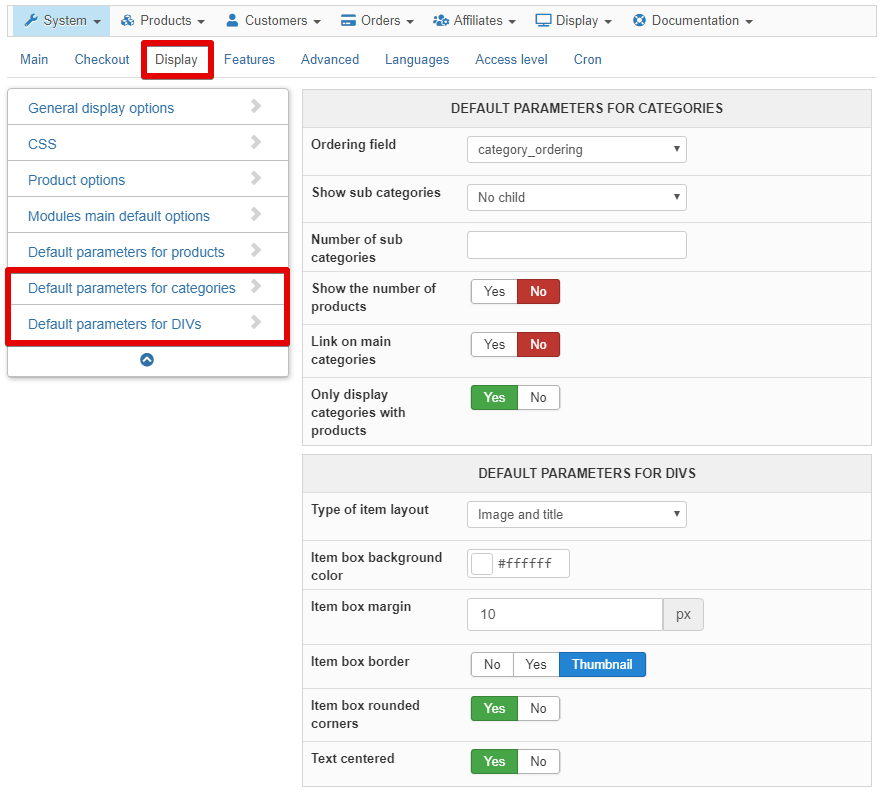Image resolution: width=884 pixels, height=792 pixels.
Task: Choose Yes for Item box border
Action: click(536, 665)
